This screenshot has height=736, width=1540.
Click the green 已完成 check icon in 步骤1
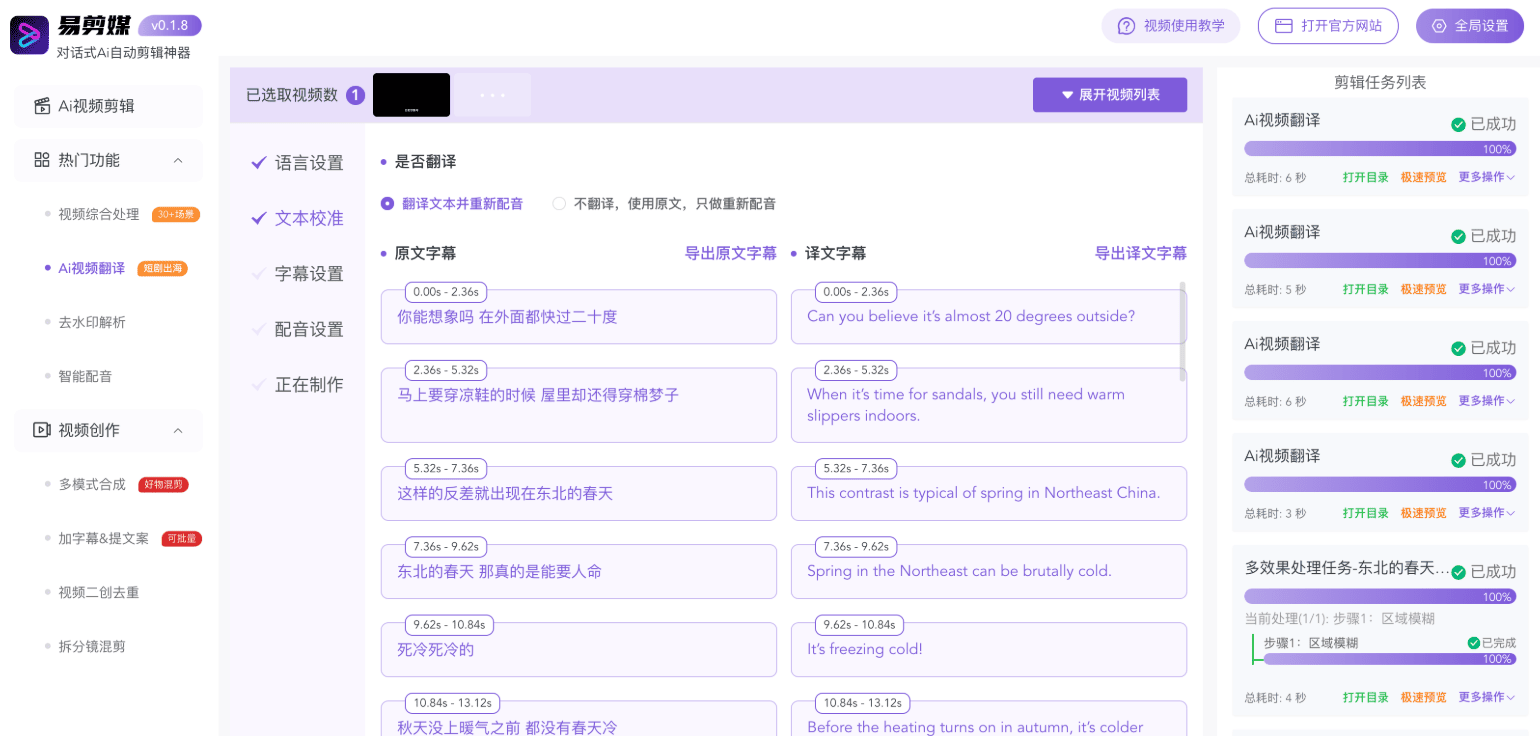[x=1473, y=643]
